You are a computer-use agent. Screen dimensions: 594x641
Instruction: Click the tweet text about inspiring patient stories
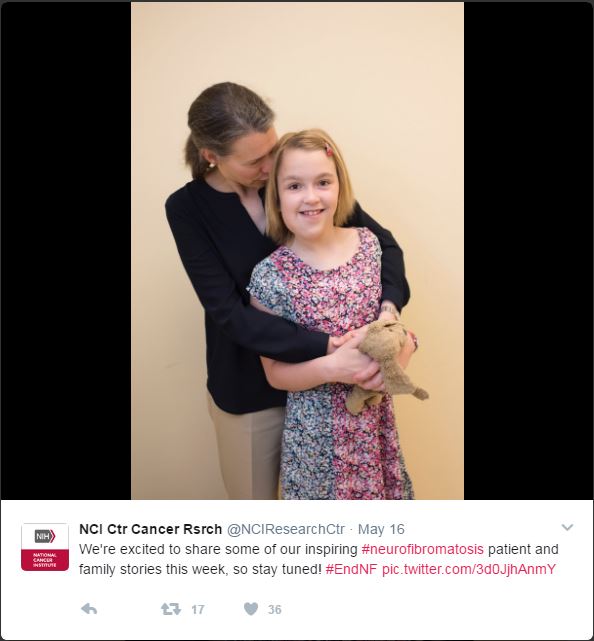[318, 559]
